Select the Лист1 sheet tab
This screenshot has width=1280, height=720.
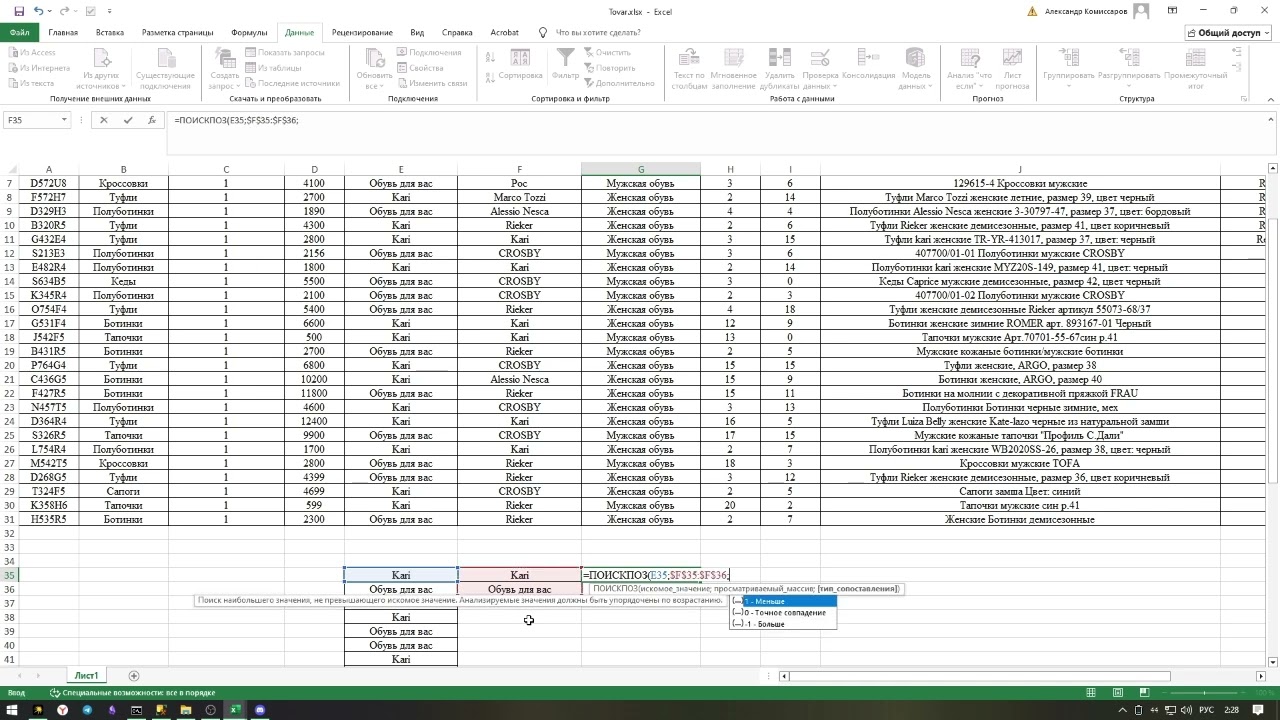point(87,676)
